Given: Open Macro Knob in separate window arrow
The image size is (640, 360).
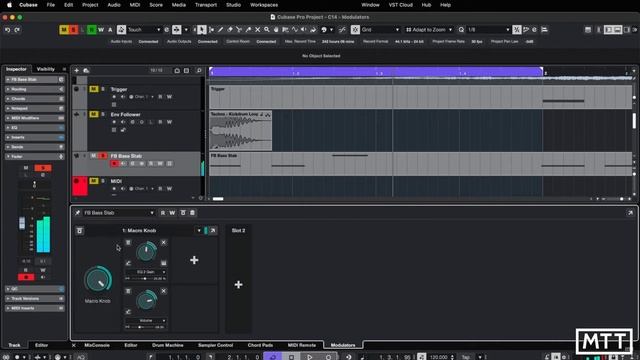Looking at the screenshot, I should [x=213, y=231].
